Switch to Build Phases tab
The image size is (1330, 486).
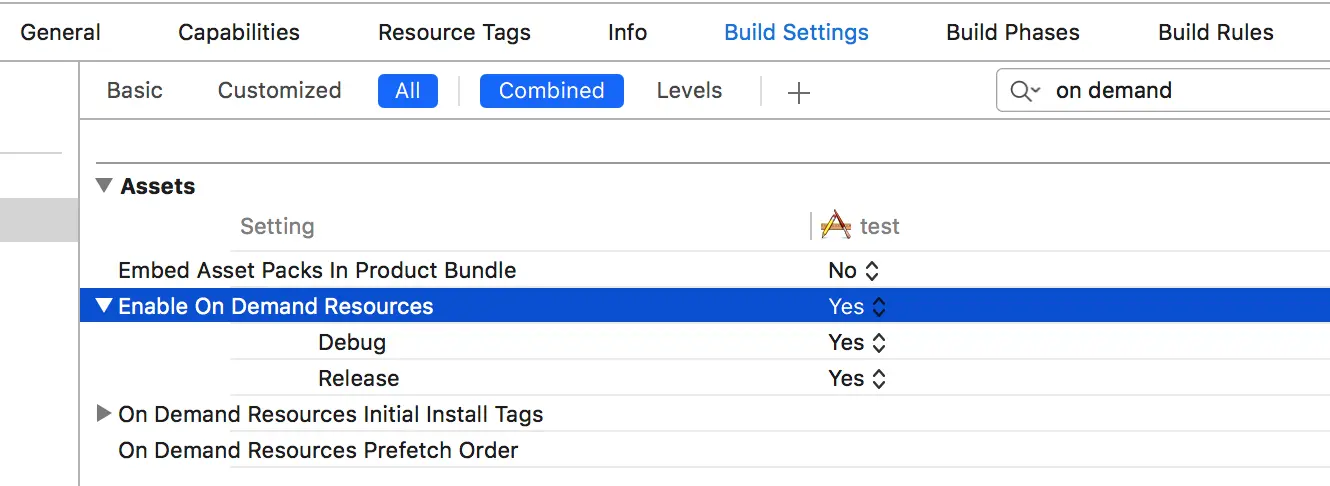(1012, 32)
